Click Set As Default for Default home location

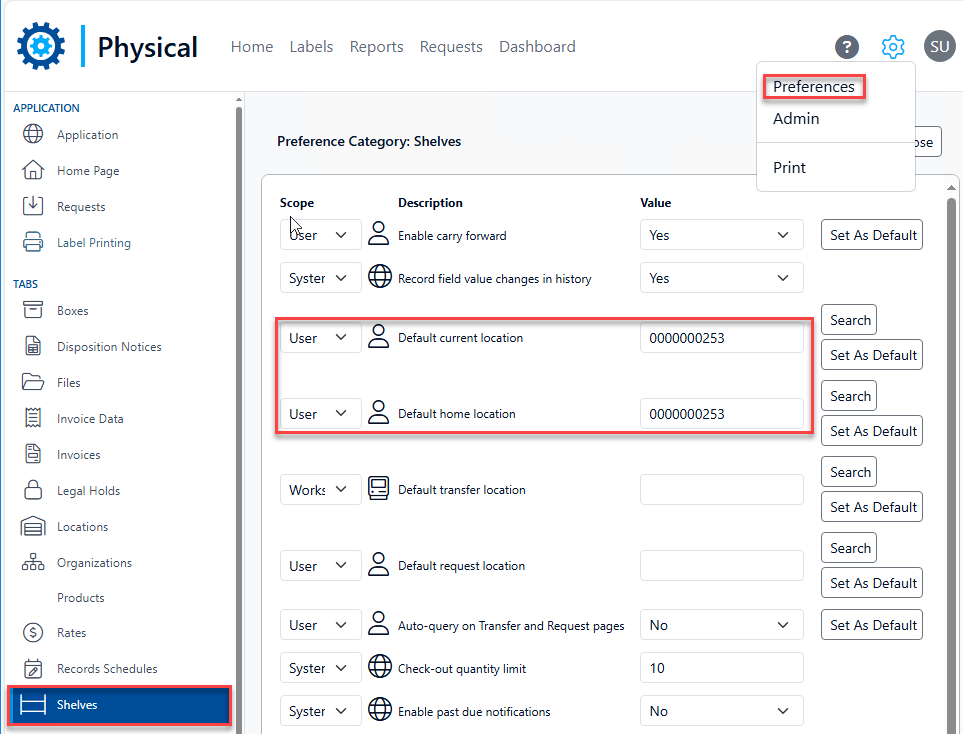872,431
